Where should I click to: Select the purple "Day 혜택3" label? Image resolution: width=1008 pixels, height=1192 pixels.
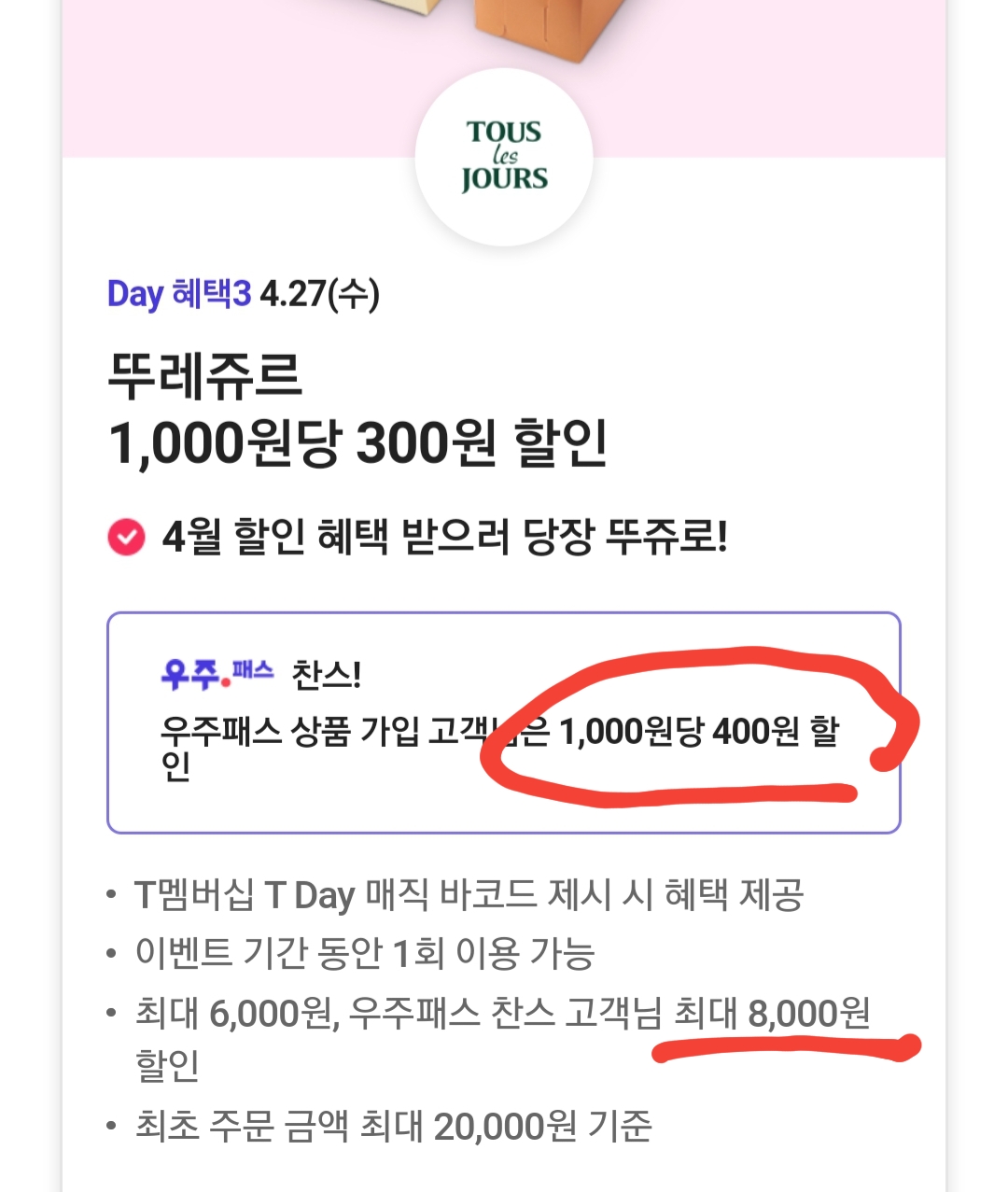coord(179,294)
